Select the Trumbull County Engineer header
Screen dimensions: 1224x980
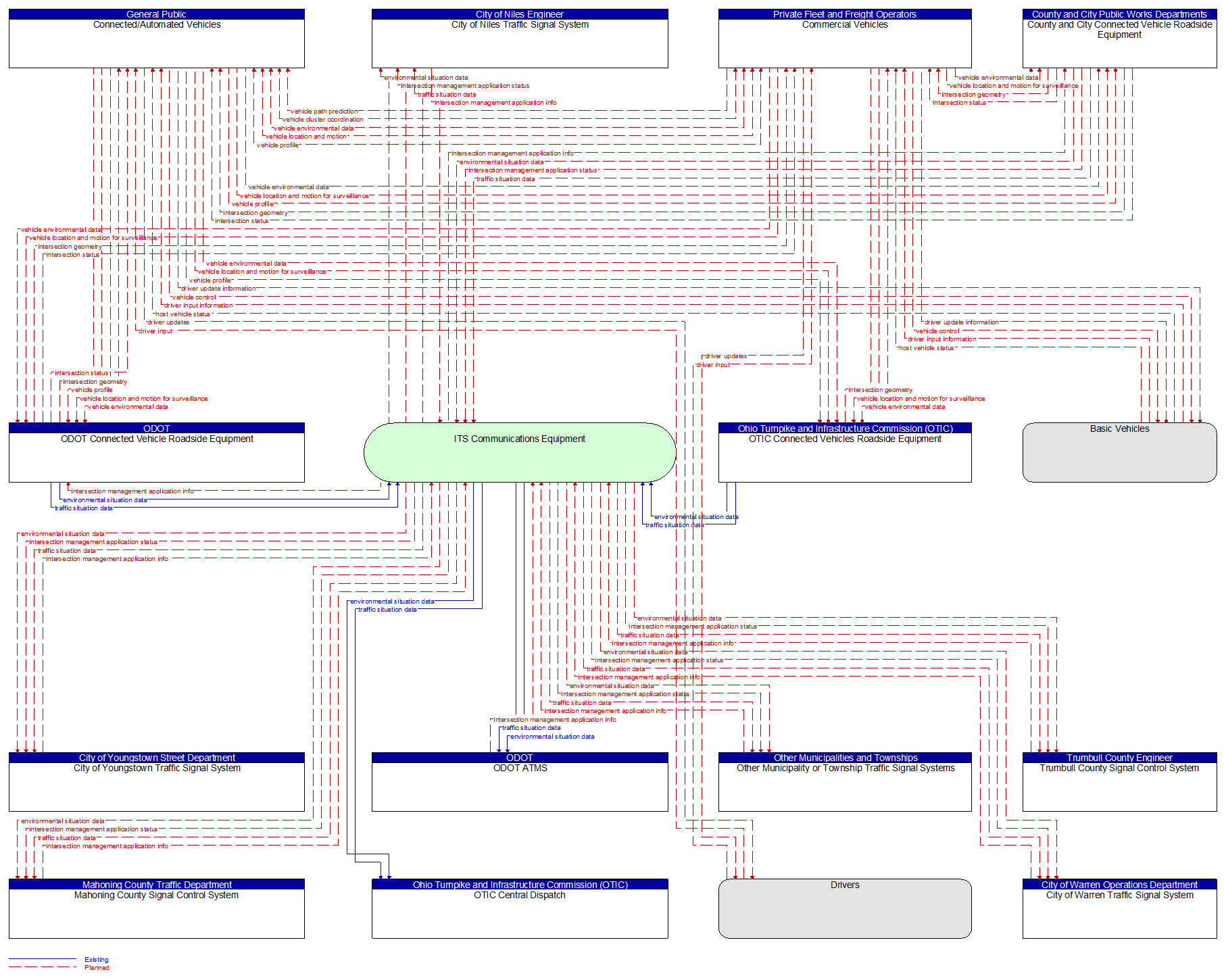click(1119, 758)
